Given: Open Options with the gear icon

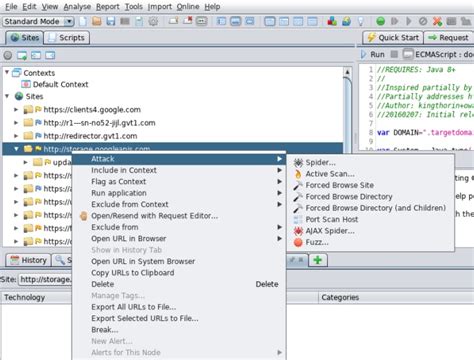Looking at the screenshot, I should 153,21.
